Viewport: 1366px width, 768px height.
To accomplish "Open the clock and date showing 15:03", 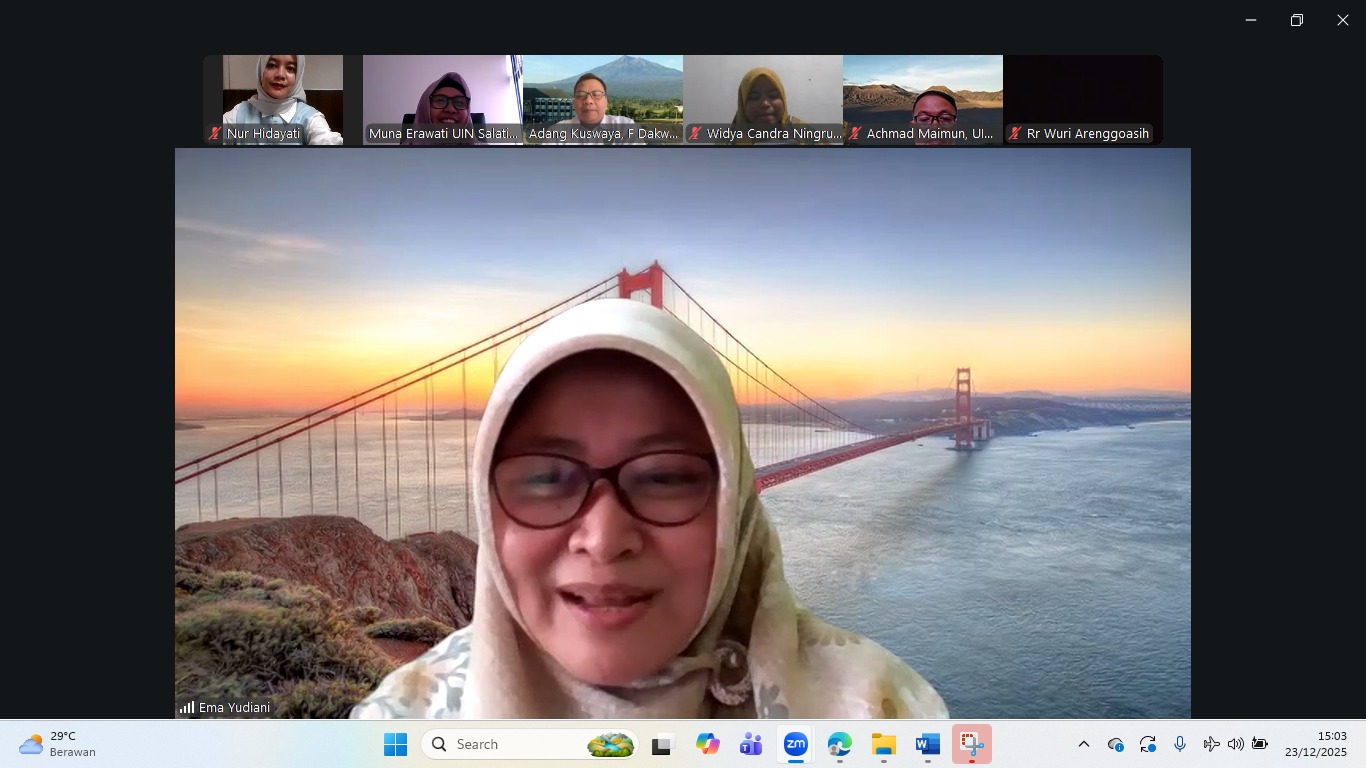I will click(x=1316, y=744).
